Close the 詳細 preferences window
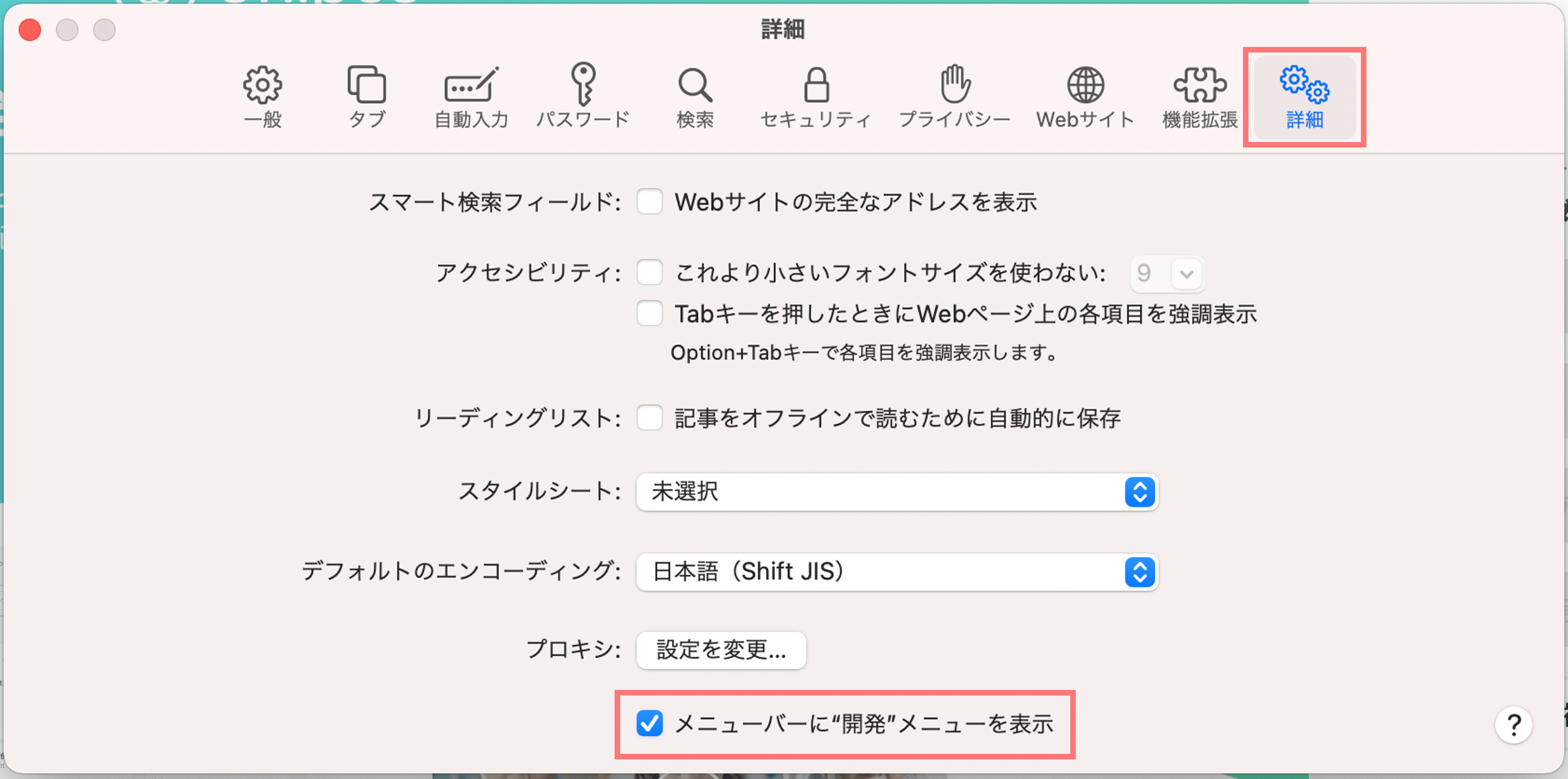 [x=30, y=30]
